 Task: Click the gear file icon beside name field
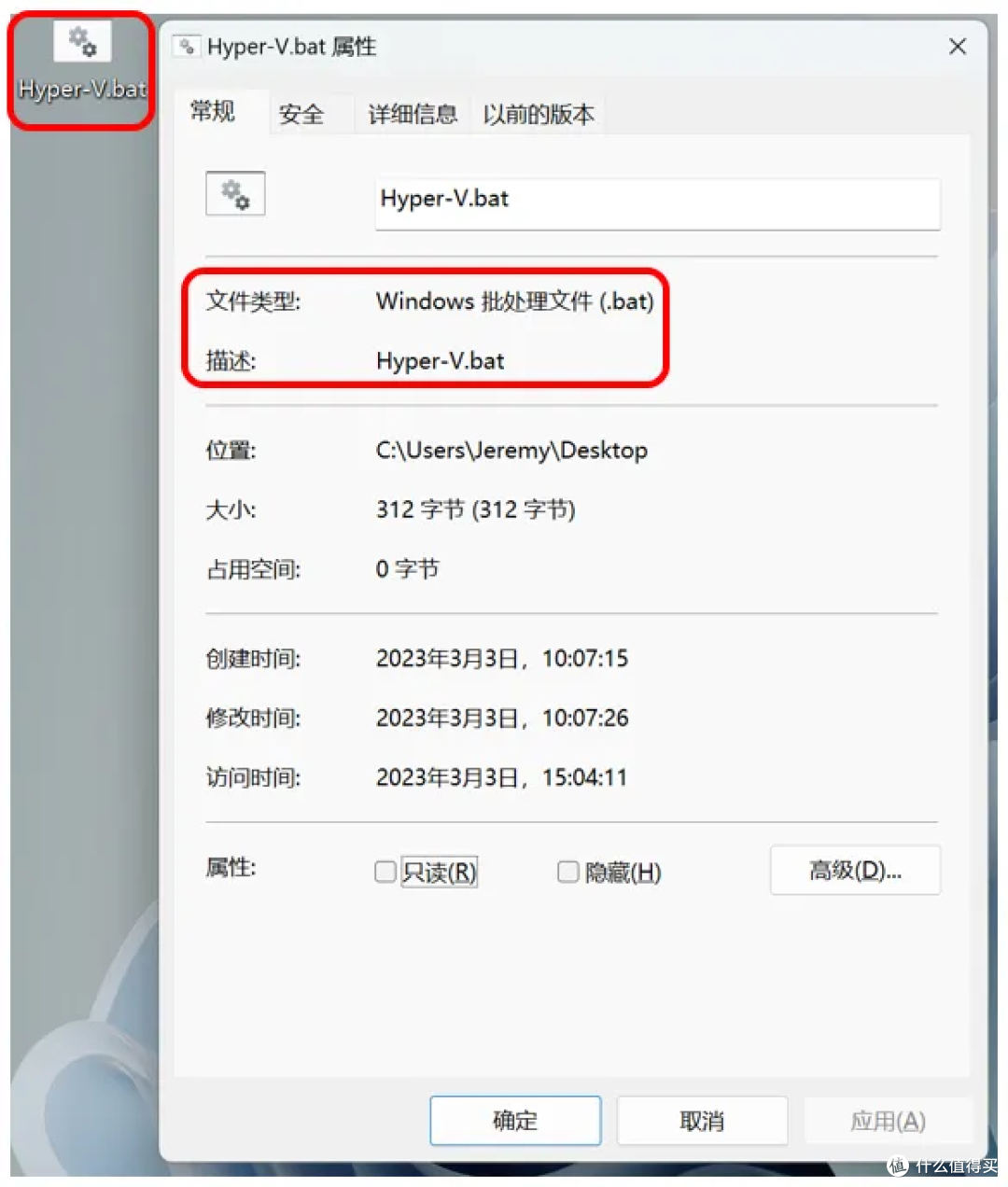235,194
